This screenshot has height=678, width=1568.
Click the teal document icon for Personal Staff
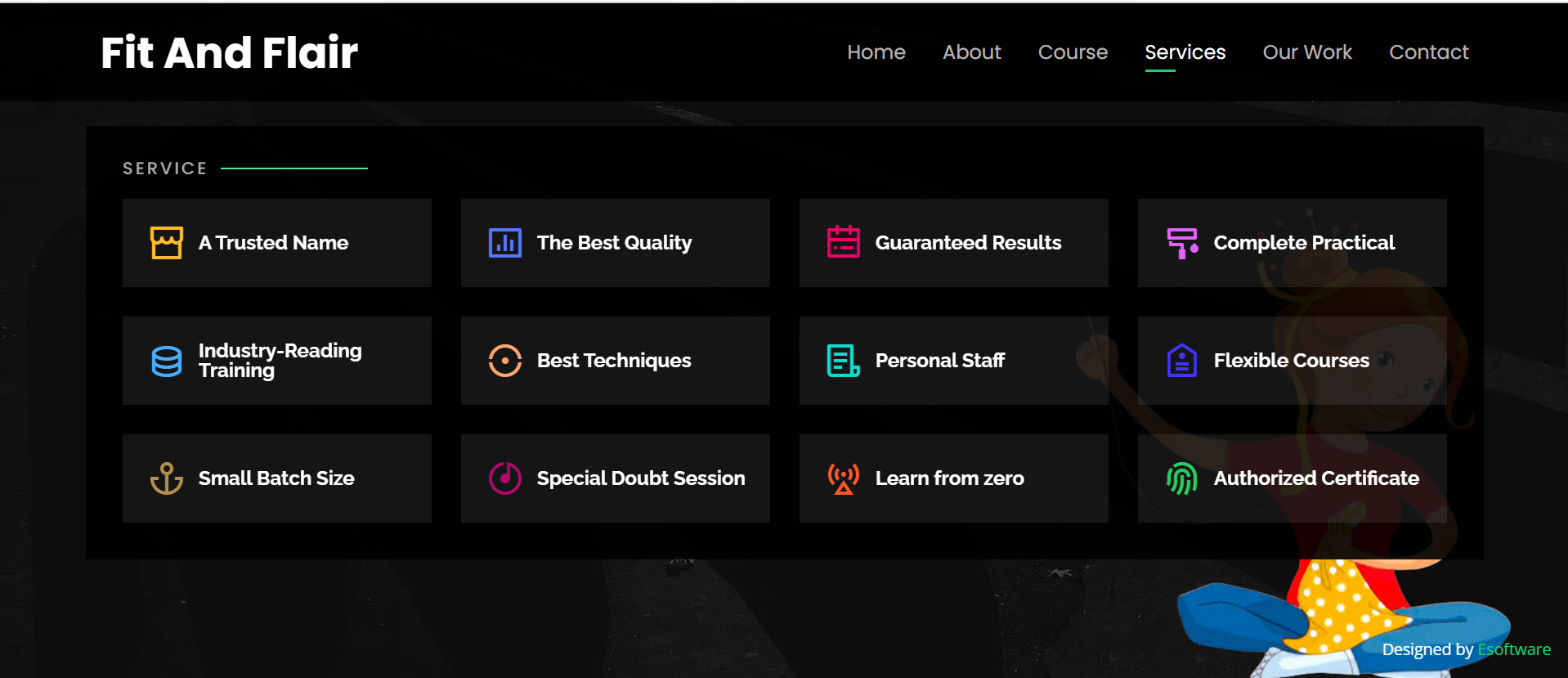[x=844, y=361]
